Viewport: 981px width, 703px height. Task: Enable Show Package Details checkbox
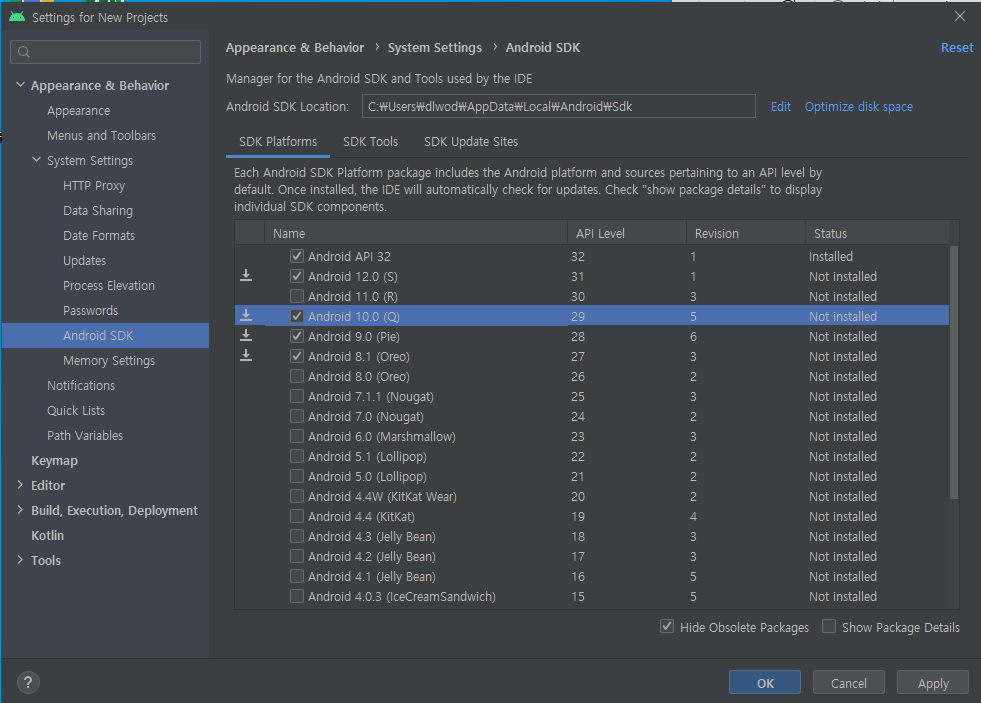[829, 626]
